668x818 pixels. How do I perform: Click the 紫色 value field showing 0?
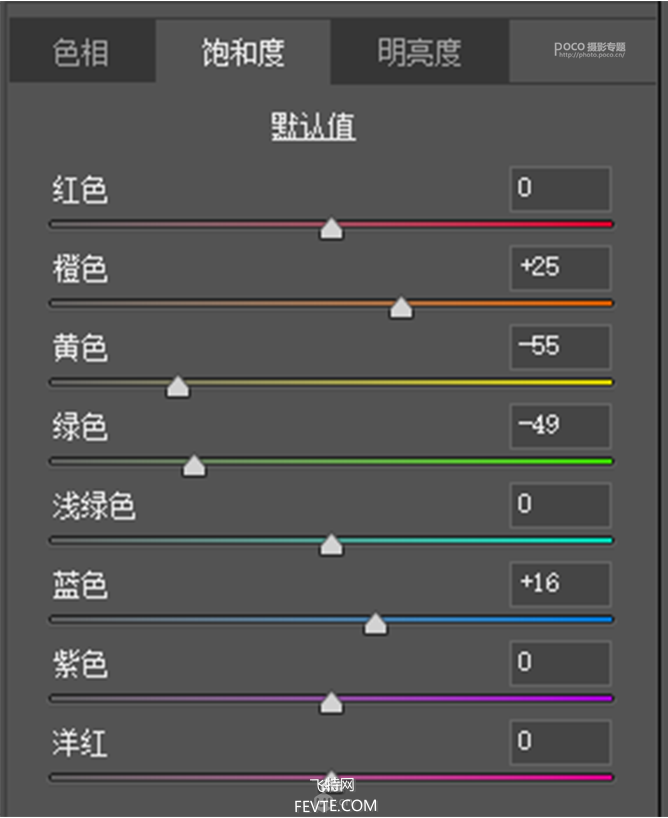coord(559,663)
